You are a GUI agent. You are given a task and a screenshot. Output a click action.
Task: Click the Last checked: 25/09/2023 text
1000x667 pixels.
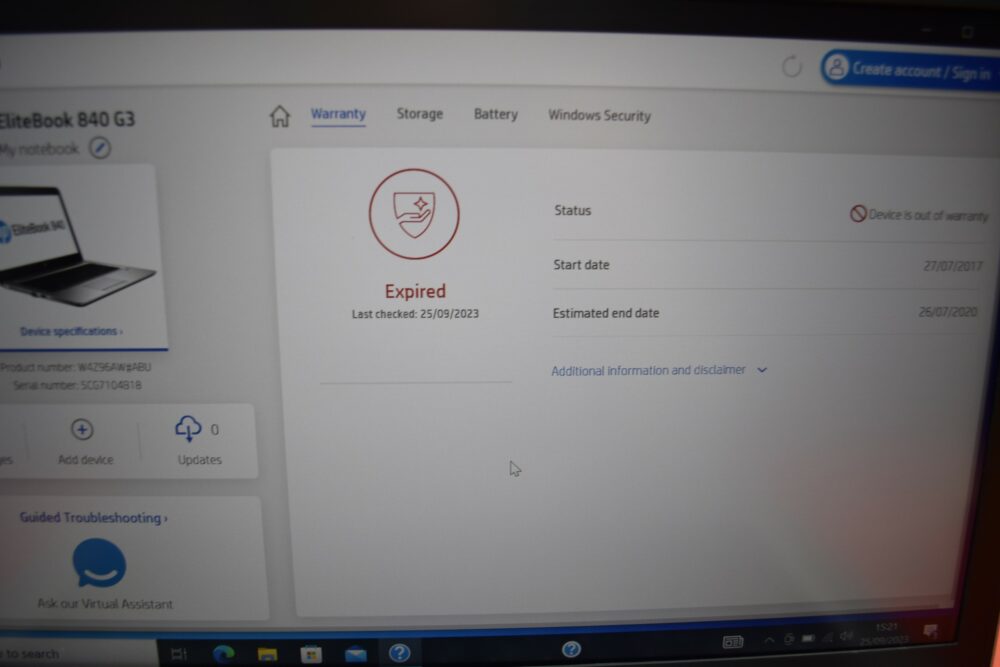(415, 314)
